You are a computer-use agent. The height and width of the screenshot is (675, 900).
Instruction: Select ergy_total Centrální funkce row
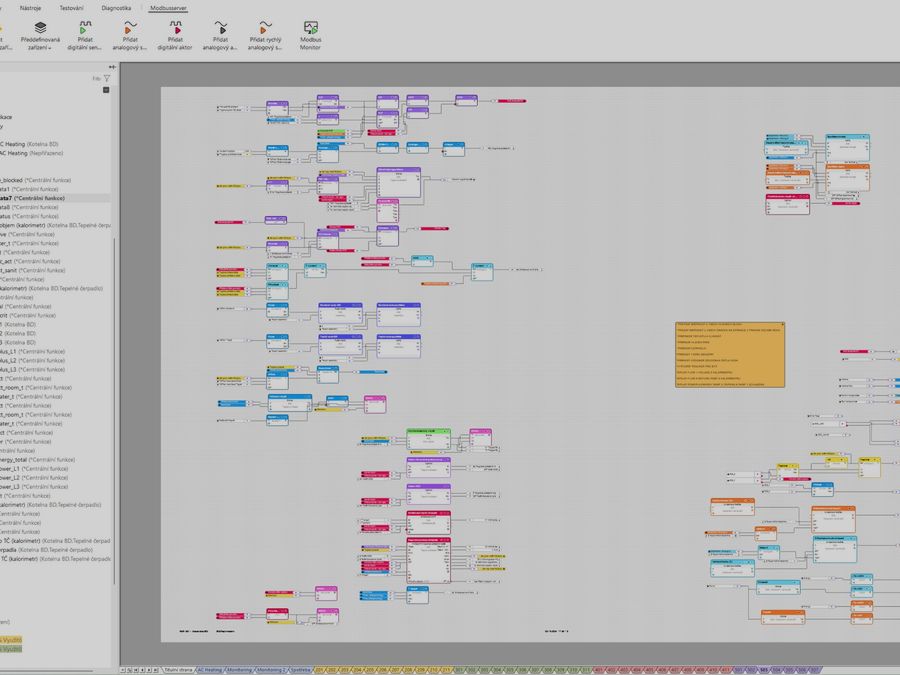point(55,460)
